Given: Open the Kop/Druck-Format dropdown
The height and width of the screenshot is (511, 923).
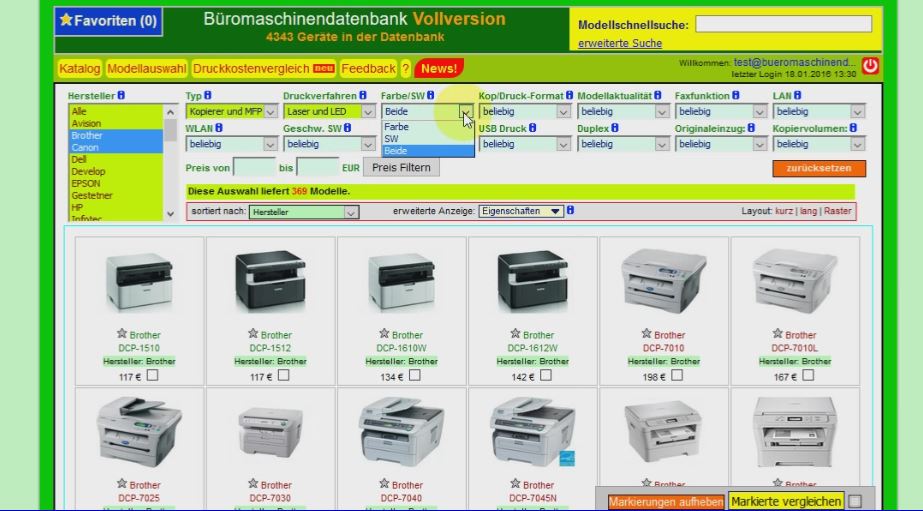Looking at the screenshot, I should tap(524, 111).
